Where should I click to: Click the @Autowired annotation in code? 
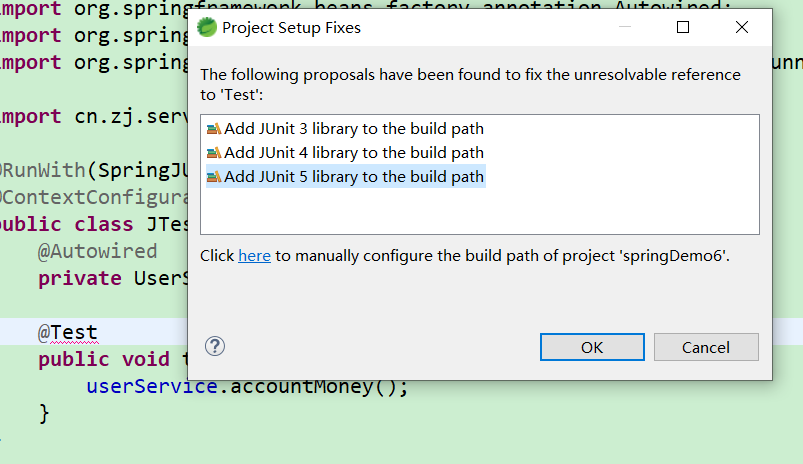98,251
